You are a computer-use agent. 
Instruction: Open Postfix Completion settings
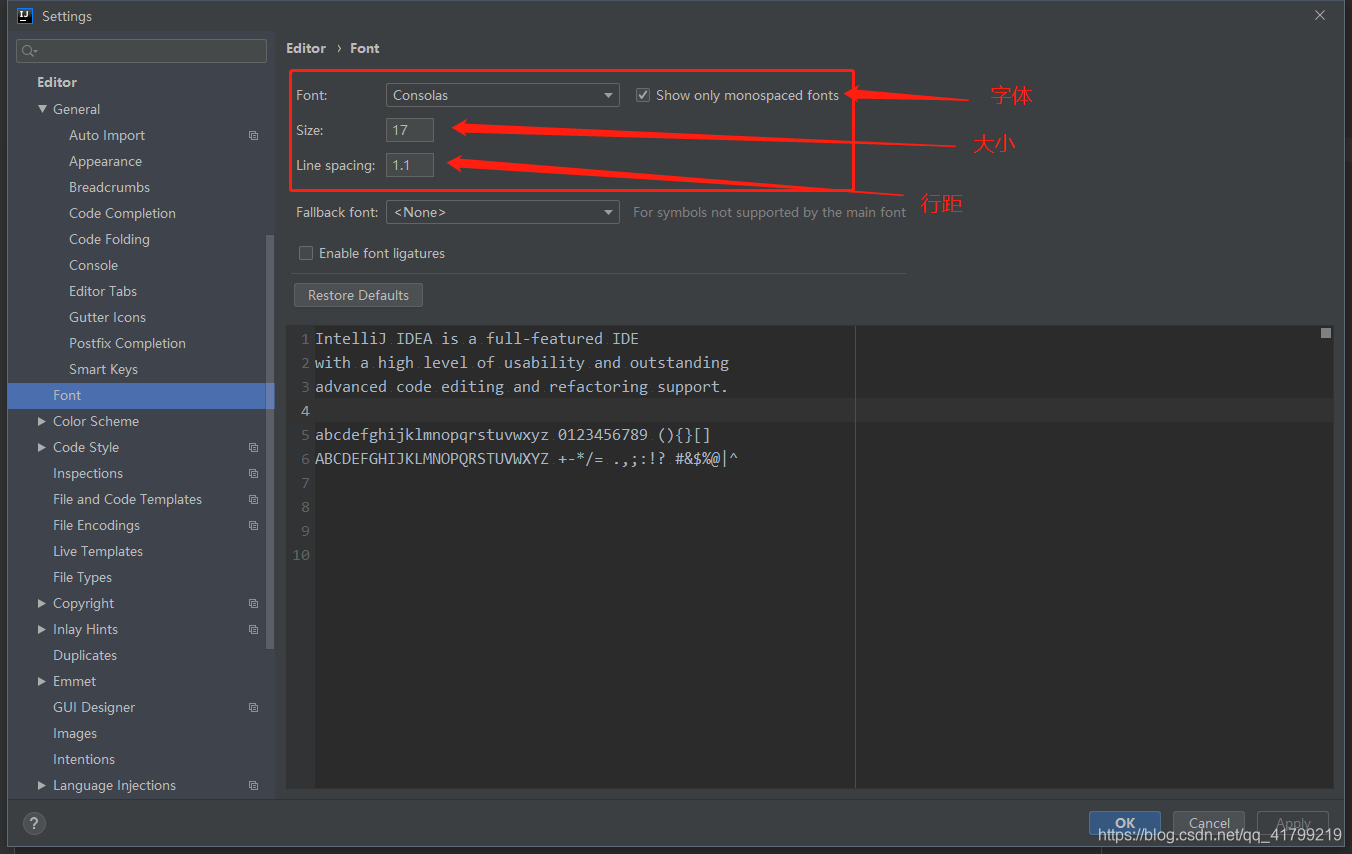tap(127, 343)
